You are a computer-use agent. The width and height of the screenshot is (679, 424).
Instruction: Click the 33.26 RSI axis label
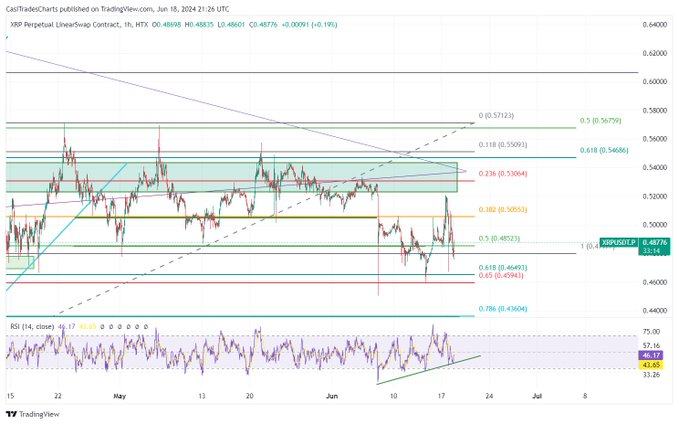pyautogui.click(x=651, y=375)
